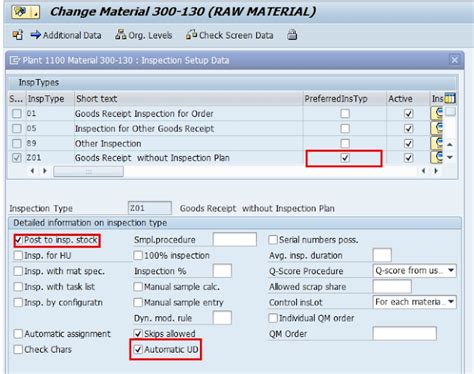Click left arrow of the right horizontal scrollbar
This screenshot has width=474, height=374.
coord(423,171)
